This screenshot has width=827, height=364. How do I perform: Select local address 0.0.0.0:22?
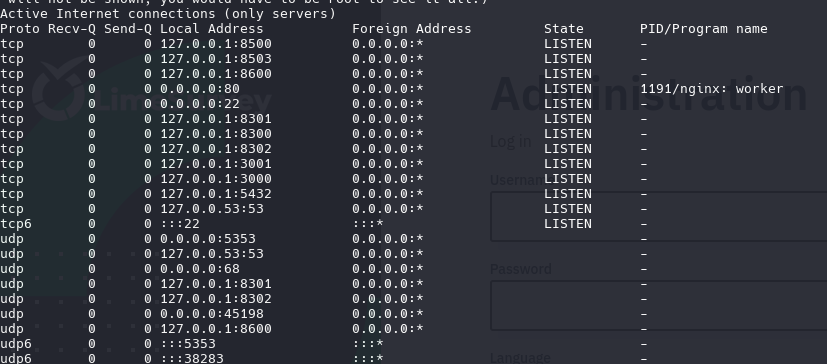200,104
